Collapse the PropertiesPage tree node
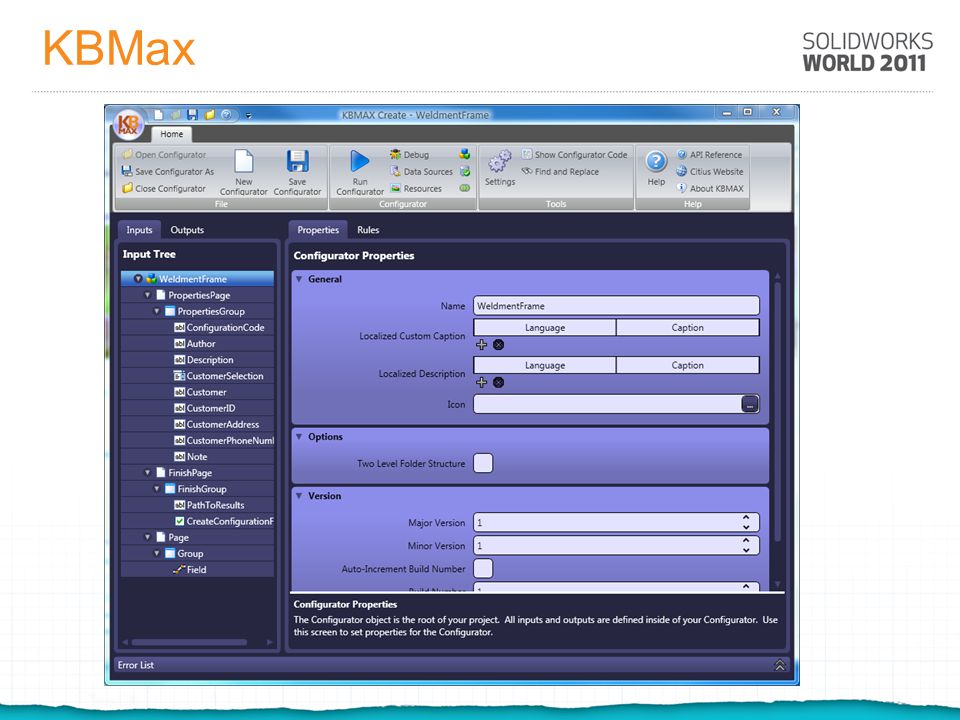Image resolution: width=960 pixels, height=720 pixels. pyautogui.click(x=148, y=295)
